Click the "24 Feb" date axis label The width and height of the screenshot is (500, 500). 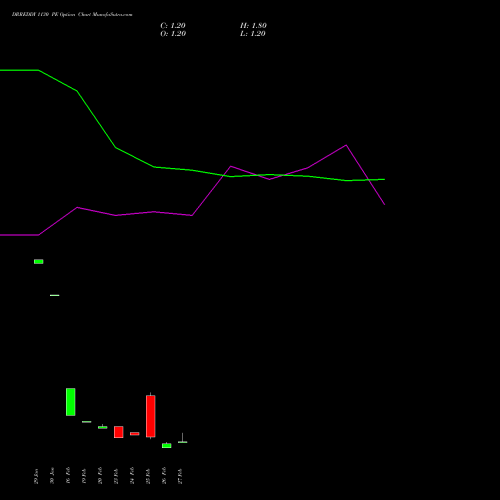pyautogui.click(x=132, y=476)
